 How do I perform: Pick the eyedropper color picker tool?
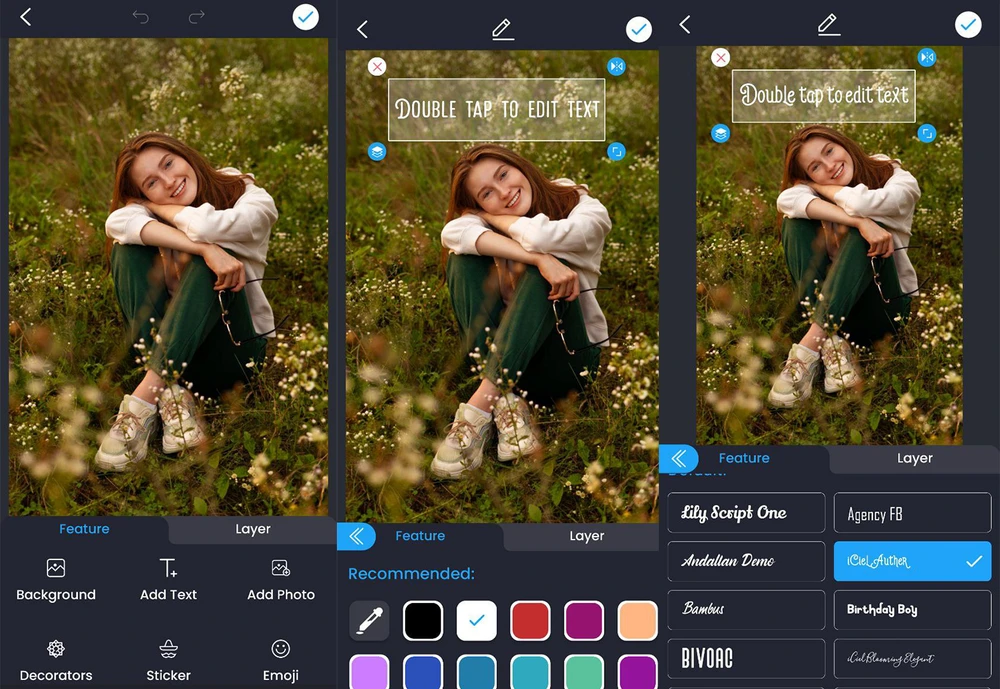(x=369, y=621)
